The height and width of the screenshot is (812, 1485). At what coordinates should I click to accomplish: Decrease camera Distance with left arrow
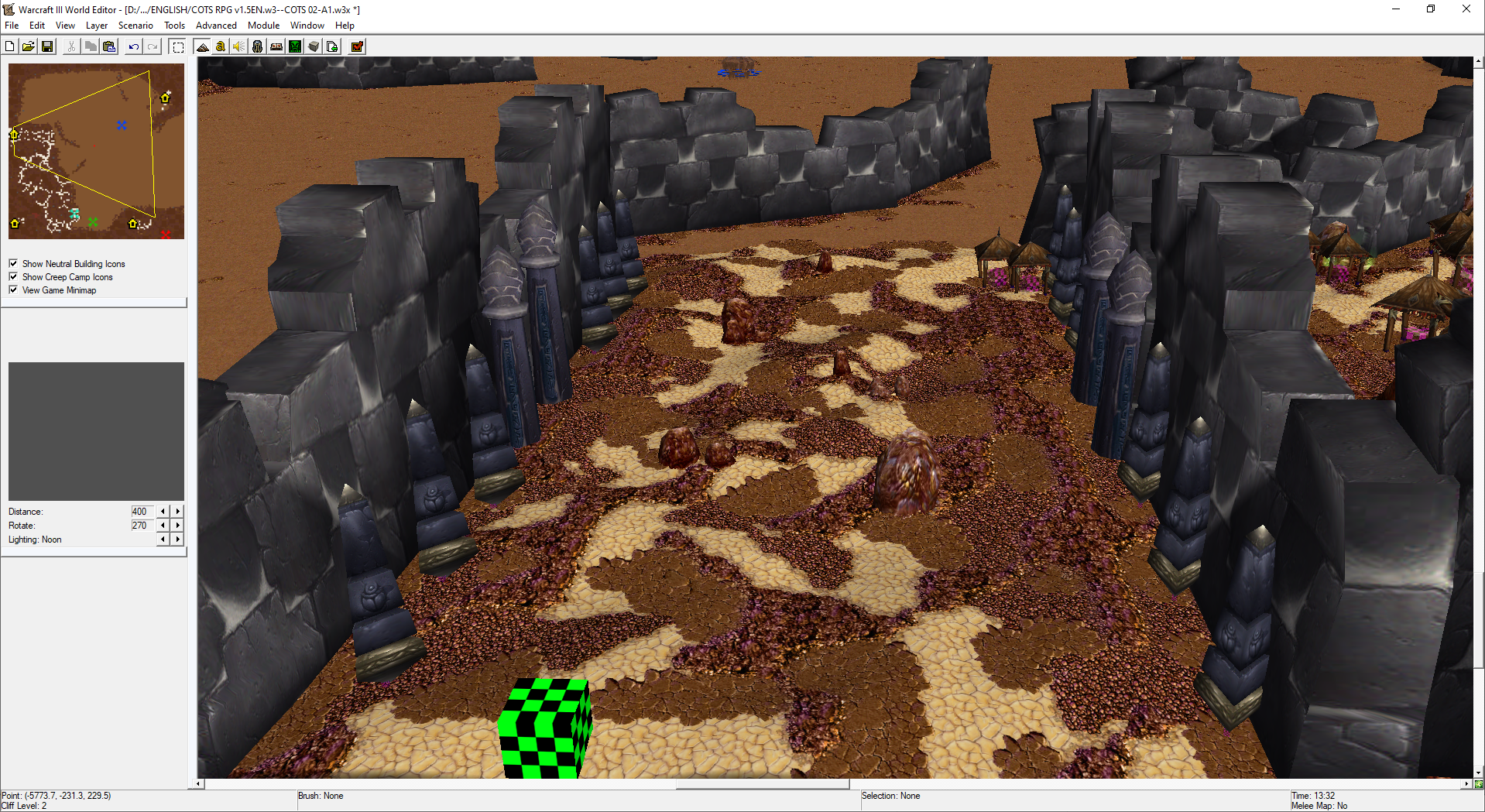[x=163, y=511]
